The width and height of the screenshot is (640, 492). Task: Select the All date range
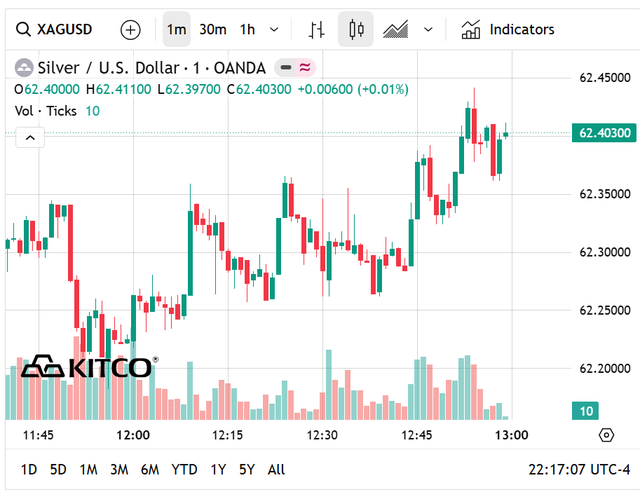pos(276,470)
